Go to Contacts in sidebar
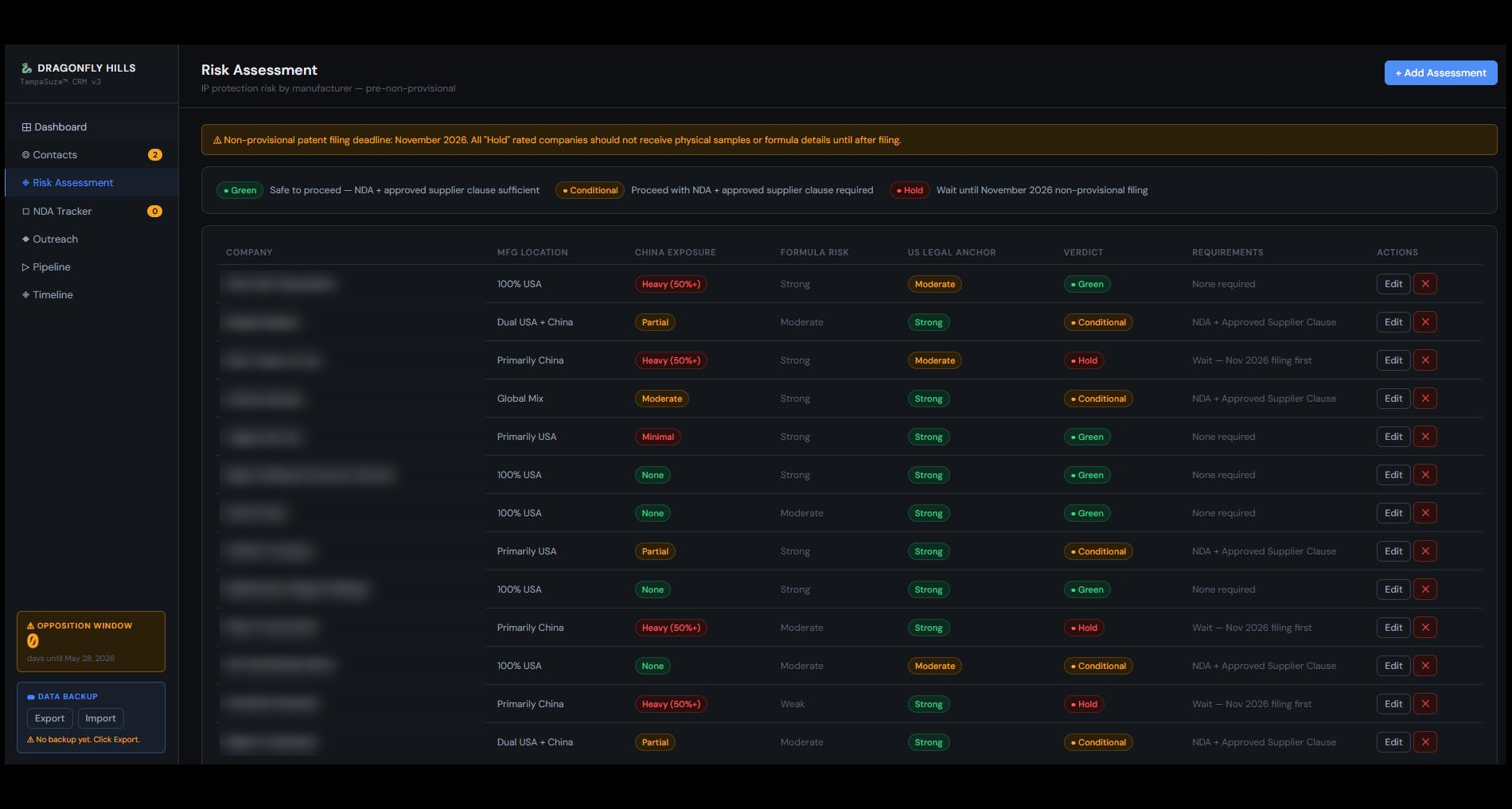This screenshot has height=809, width=1512. tap(92, 155)
